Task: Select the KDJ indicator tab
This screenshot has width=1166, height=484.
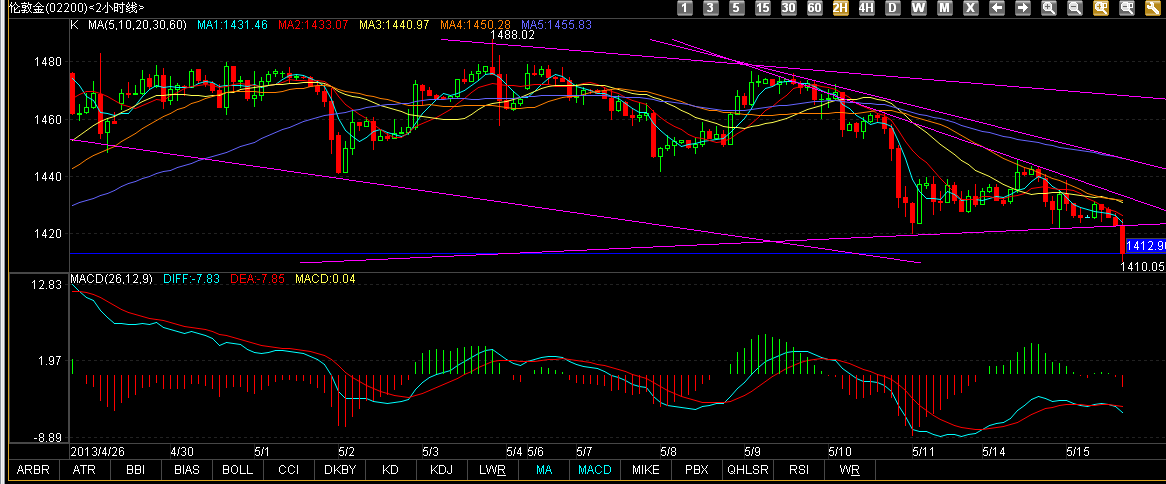Action: pyautogui.click(x=441, y=469)
